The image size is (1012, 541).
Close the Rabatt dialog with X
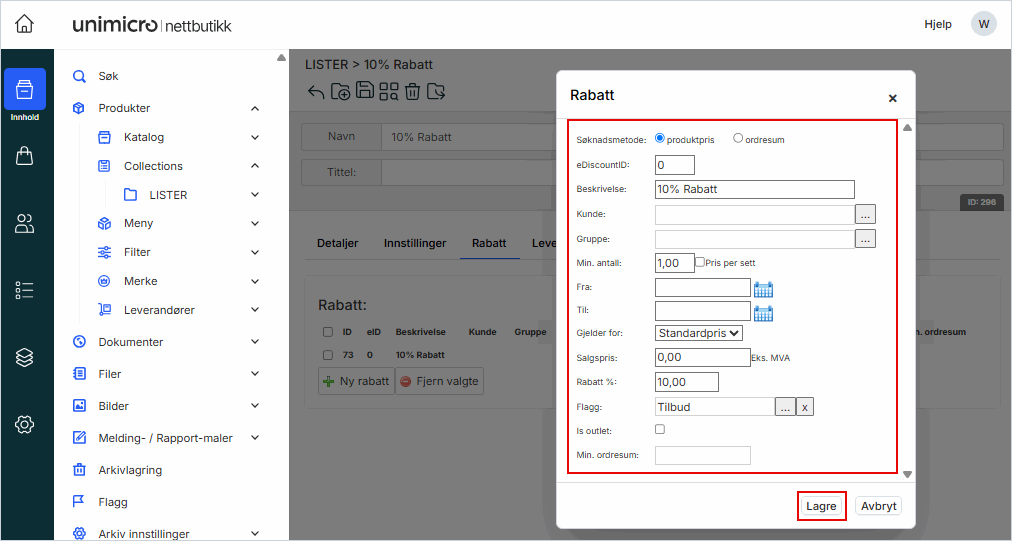(892, 98)
